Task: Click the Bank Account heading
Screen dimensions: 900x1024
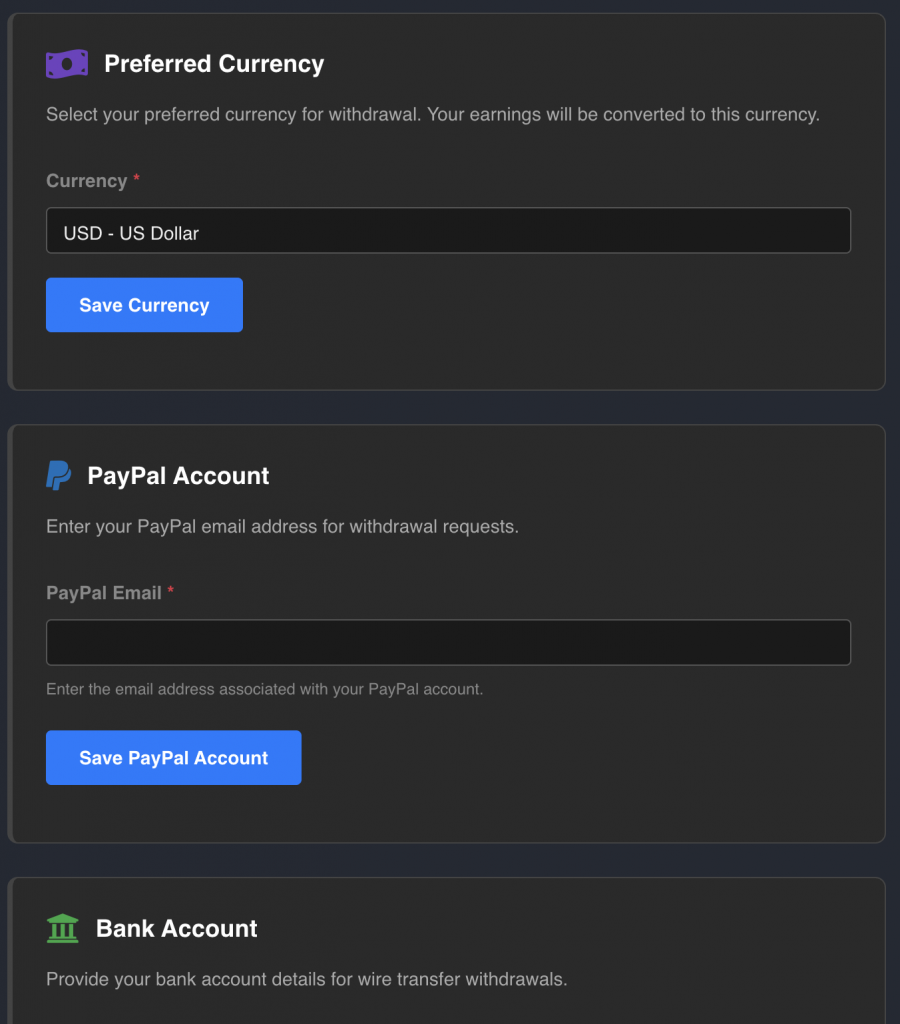Action: [176, 928]
